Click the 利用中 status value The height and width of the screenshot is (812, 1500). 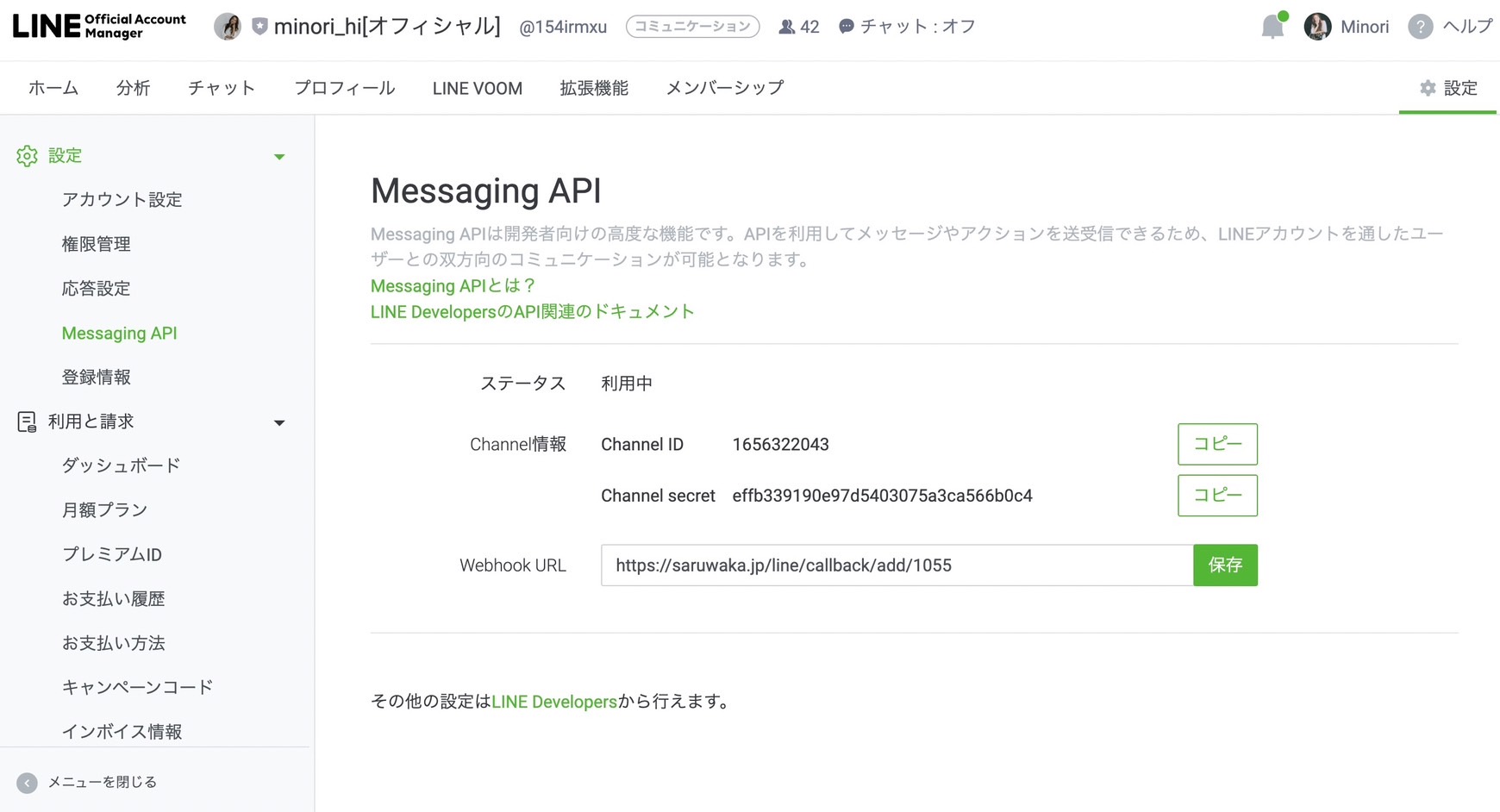(627, 384)
